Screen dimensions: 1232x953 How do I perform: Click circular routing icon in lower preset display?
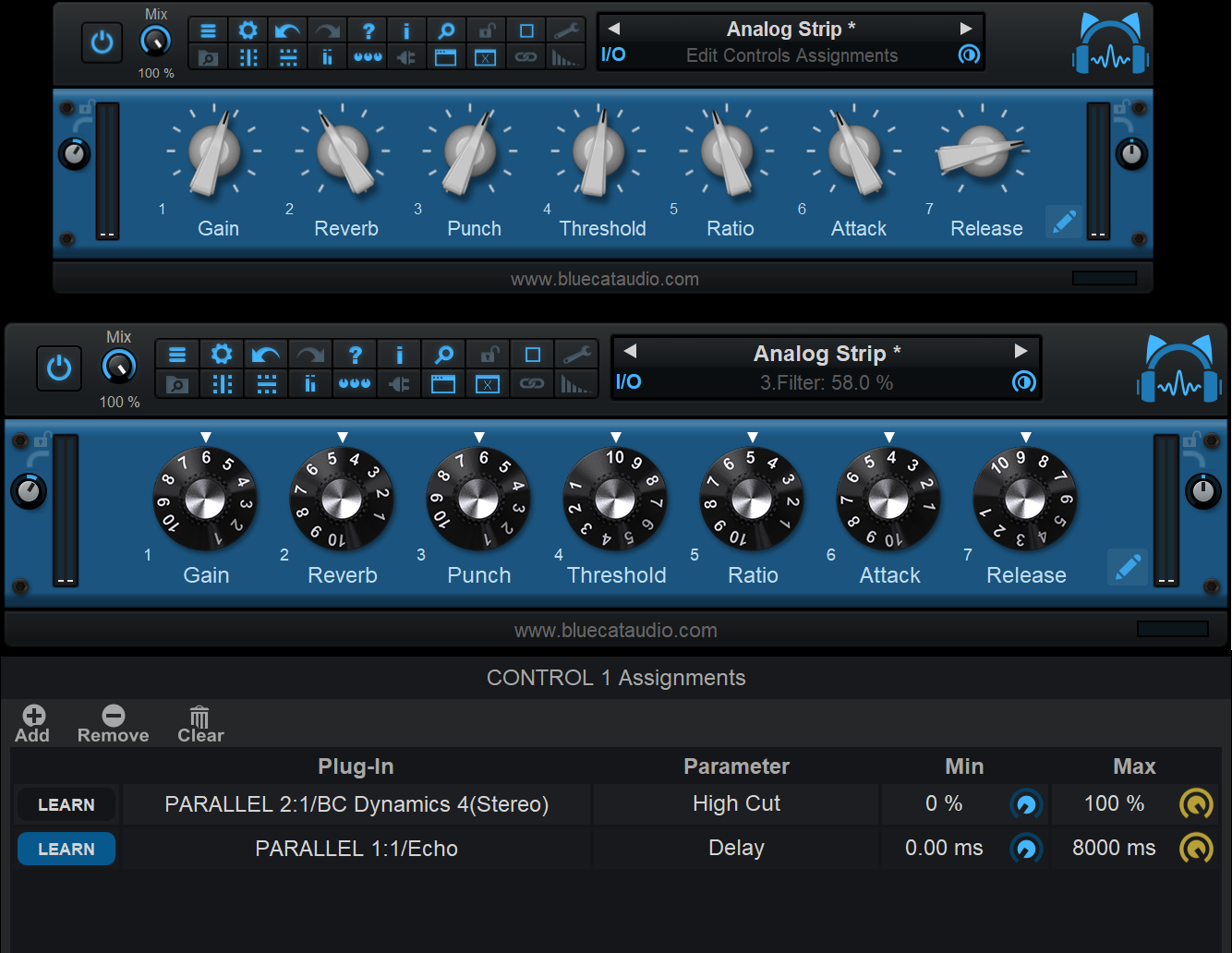[x=1024, y=381]
